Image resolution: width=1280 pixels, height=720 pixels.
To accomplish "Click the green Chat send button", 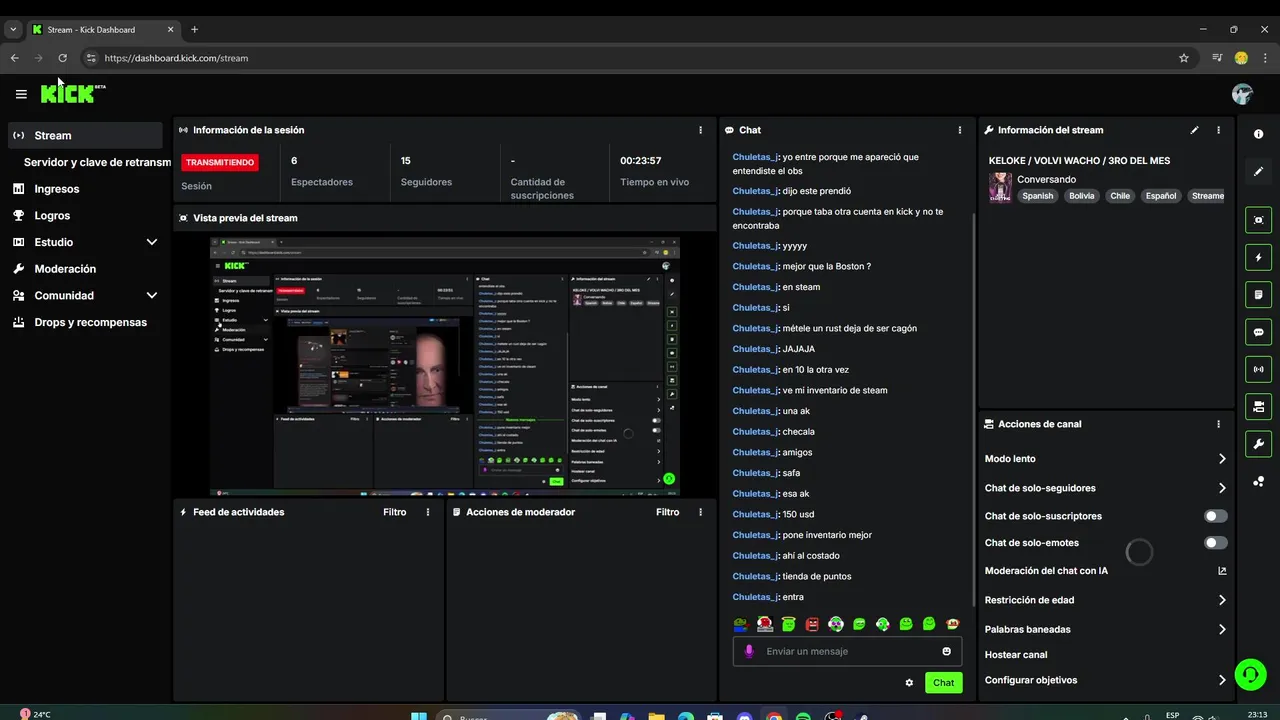I will [943, 683].
